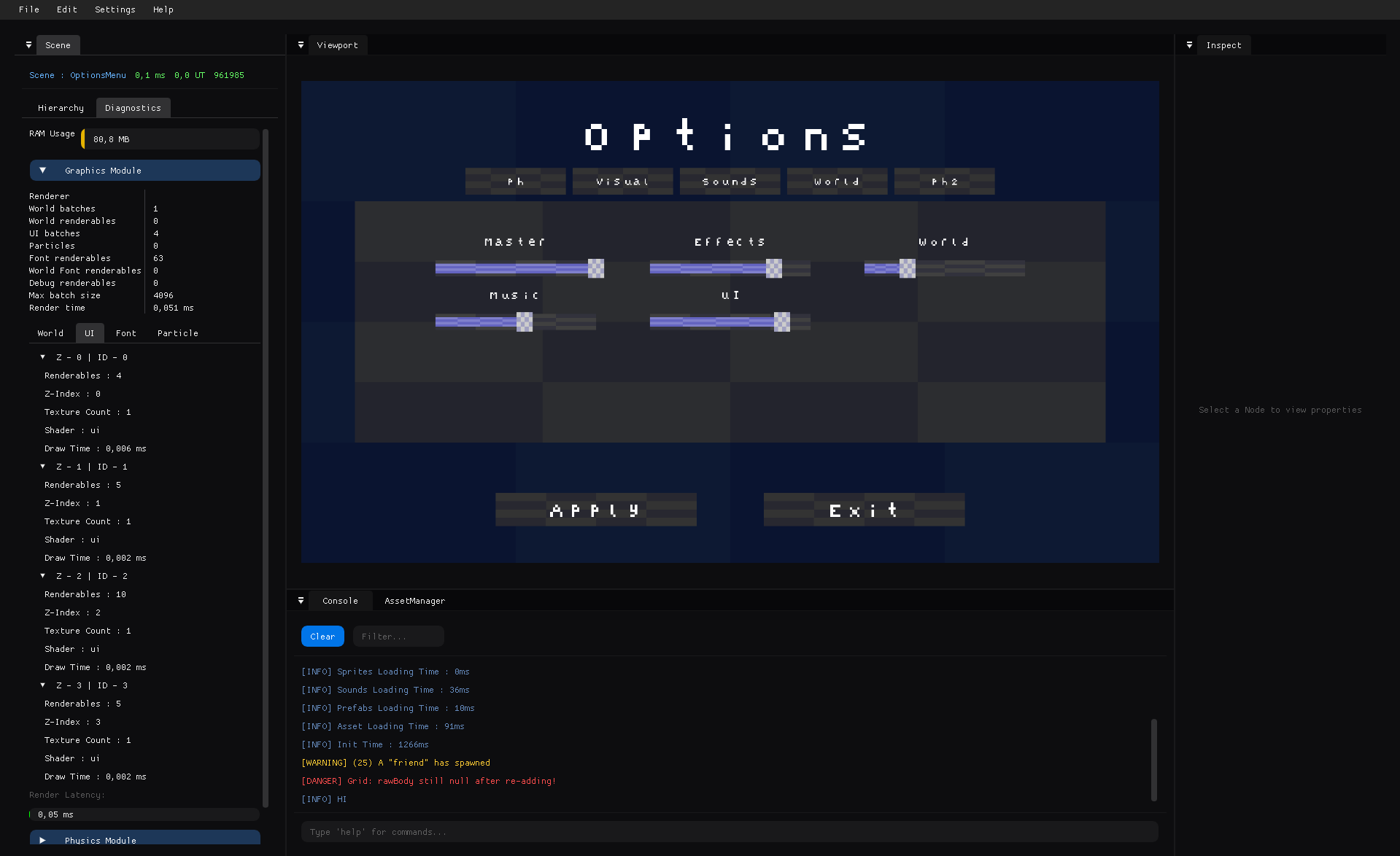Open the Settings menu
The width and height of the screenshot is (1400, 856).
[115, 9]
